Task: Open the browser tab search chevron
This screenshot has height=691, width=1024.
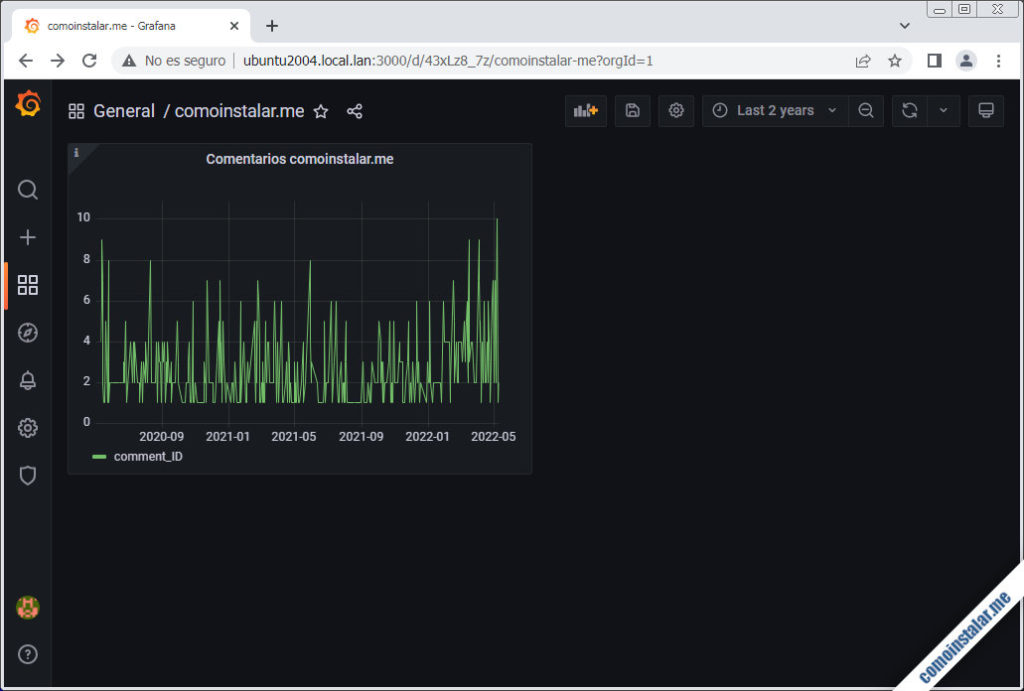Action: [905, 24]
